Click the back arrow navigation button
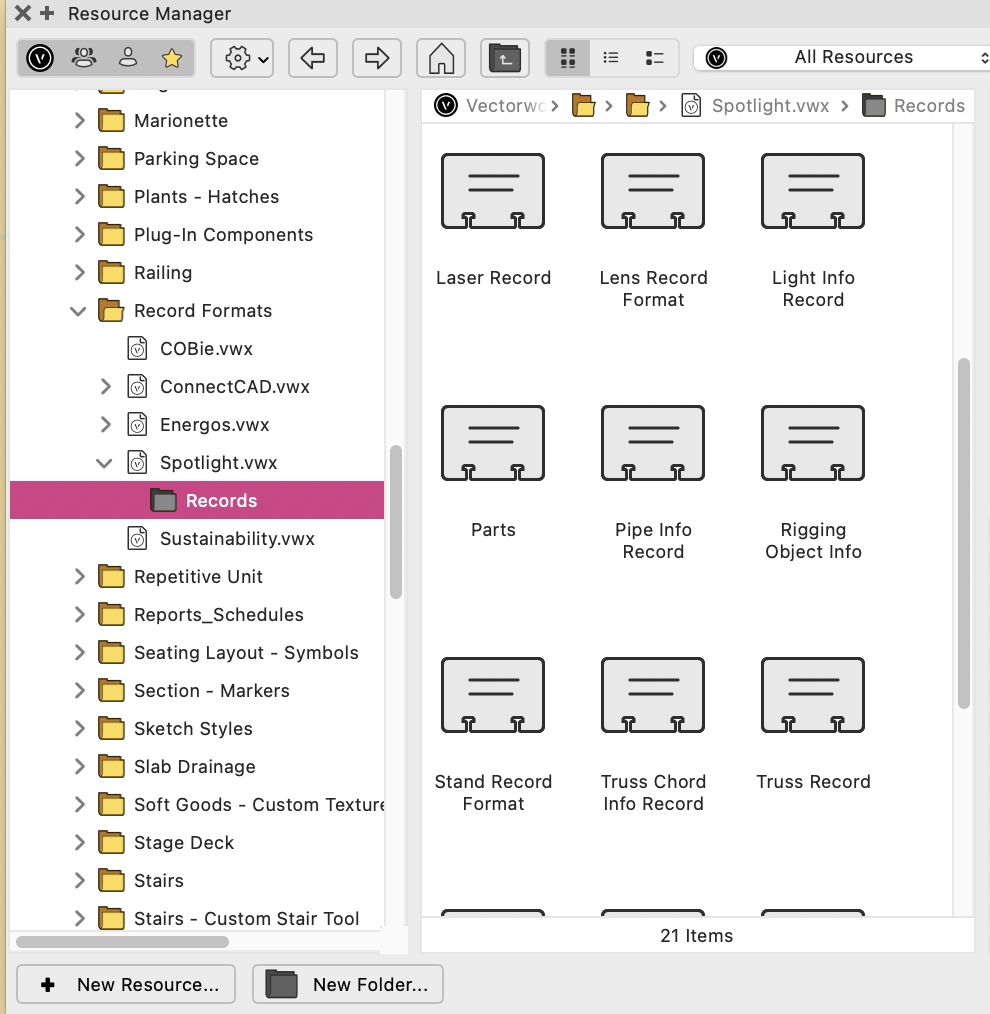Screen dimensions: 990x1014 tap(313, 58)
